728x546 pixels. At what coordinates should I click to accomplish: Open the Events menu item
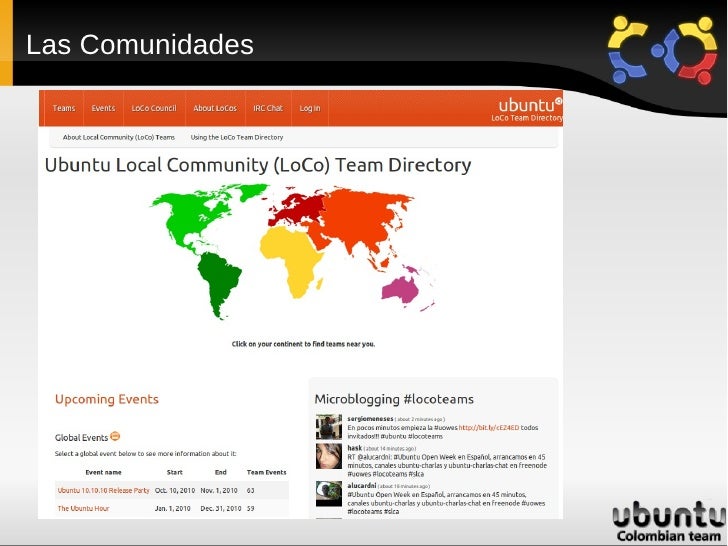[103, 108]
